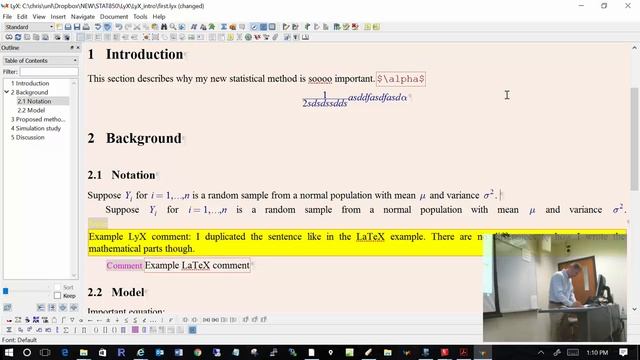Toggle the math toolbar button

tap(263, 27)
